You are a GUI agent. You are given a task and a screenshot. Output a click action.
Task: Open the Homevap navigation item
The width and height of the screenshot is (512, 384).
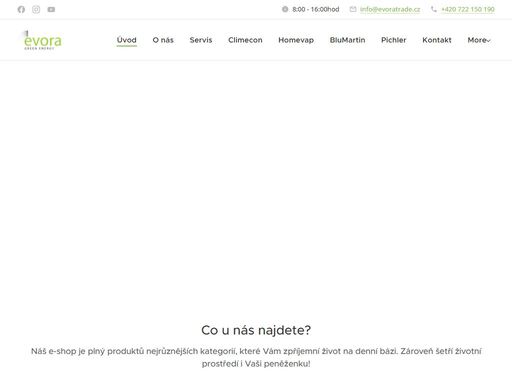(296, 40)
